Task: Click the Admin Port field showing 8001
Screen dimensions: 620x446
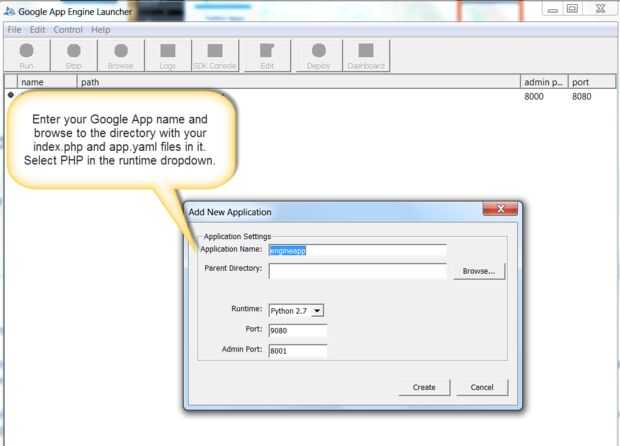Action: pyautogui.click(x=298, y=351)
